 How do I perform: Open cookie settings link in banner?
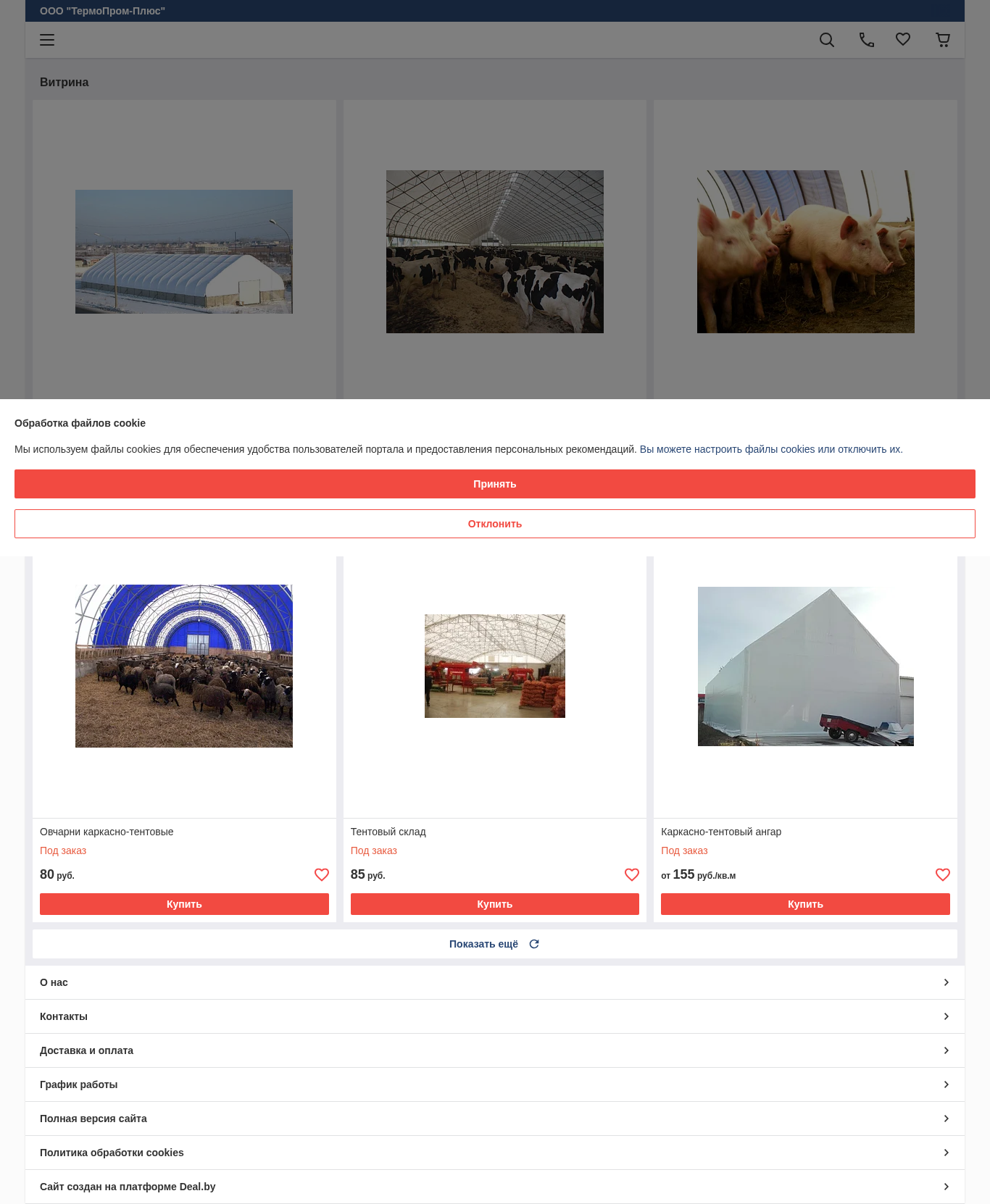[x=771, y=449]
